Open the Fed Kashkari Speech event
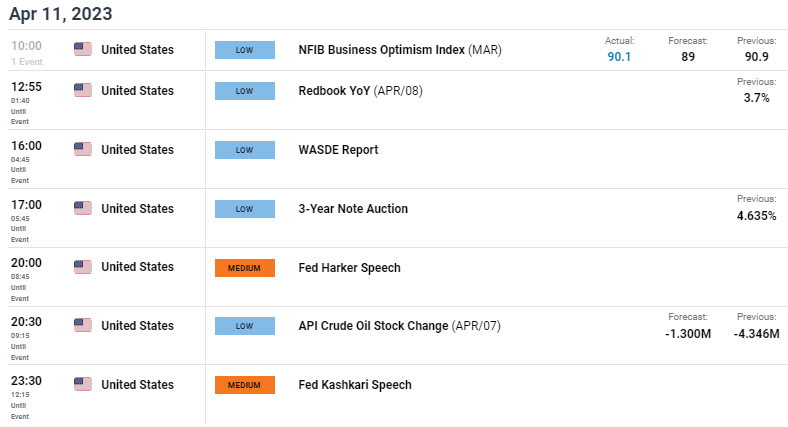Viewport: 788px width, 427px height. pyautogui.click(x=355, y=385)
